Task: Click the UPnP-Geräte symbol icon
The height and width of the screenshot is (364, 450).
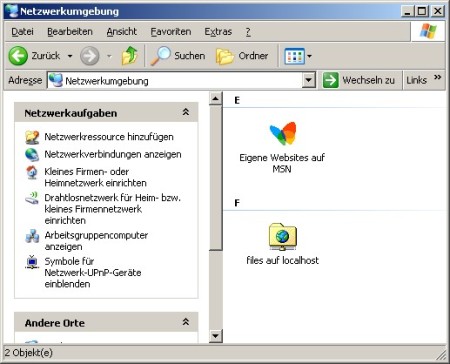Action: [32, 262]
